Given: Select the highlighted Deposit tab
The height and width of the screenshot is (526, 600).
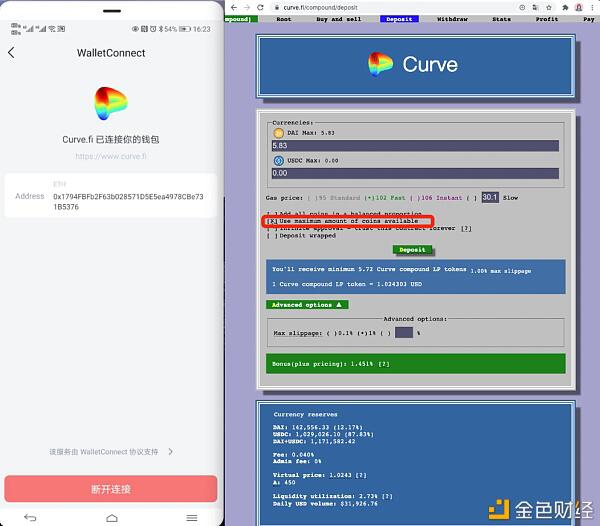Looking at the screenshot, I should point(399,19).
